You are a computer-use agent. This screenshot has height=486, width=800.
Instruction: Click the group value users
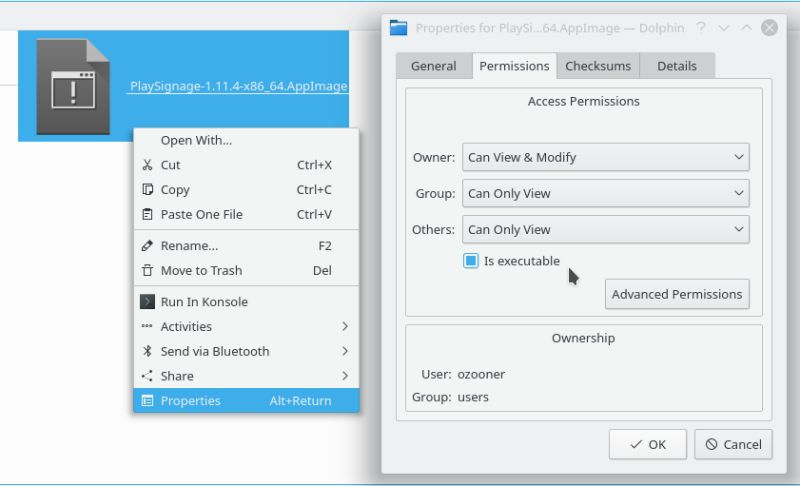coord(473,397)
